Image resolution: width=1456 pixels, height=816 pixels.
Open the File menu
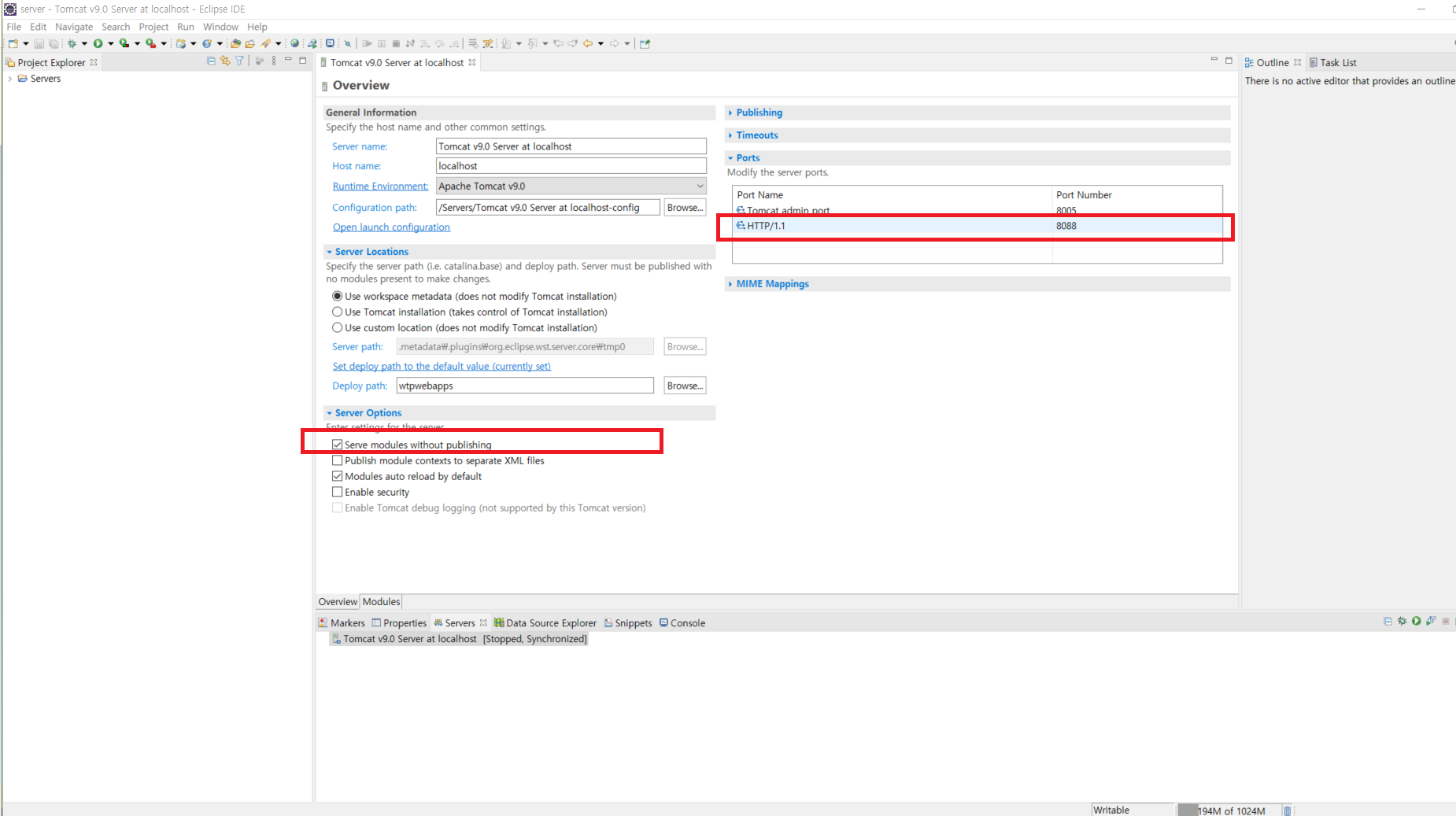(14, 27)
